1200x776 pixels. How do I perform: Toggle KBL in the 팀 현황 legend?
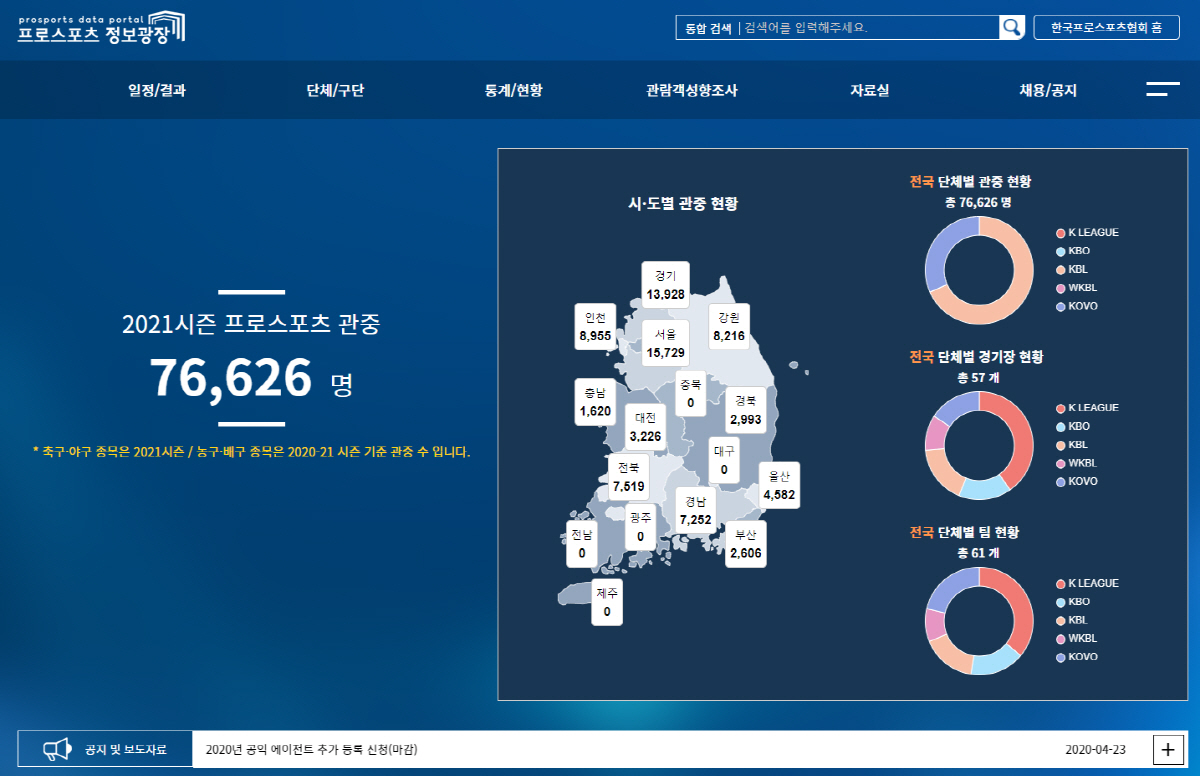point(1072,620)
